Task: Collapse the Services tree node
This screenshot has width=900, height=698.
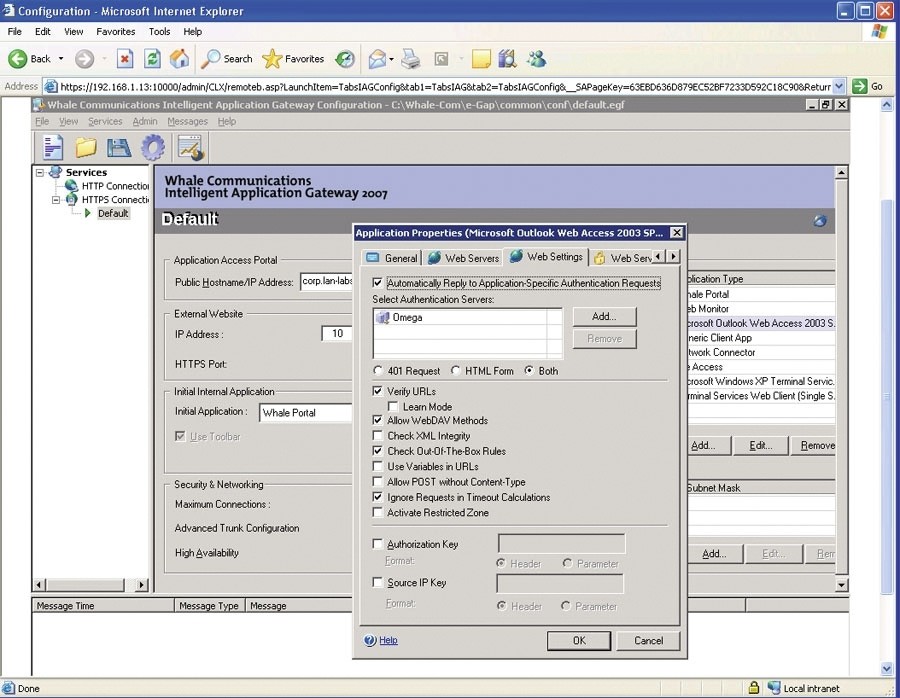Action: coord(40,172)
